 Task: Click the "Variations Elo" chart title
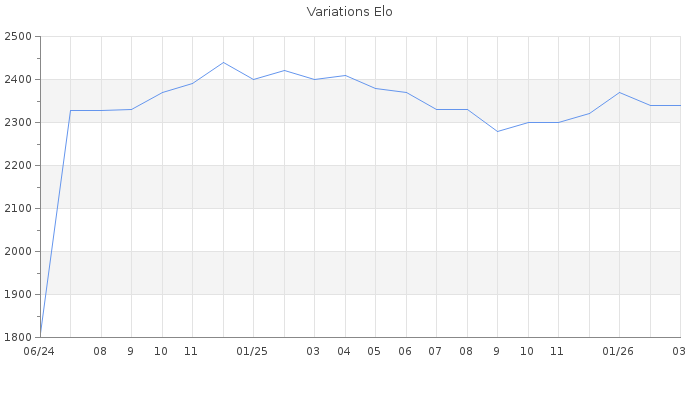tap(349, 12)
